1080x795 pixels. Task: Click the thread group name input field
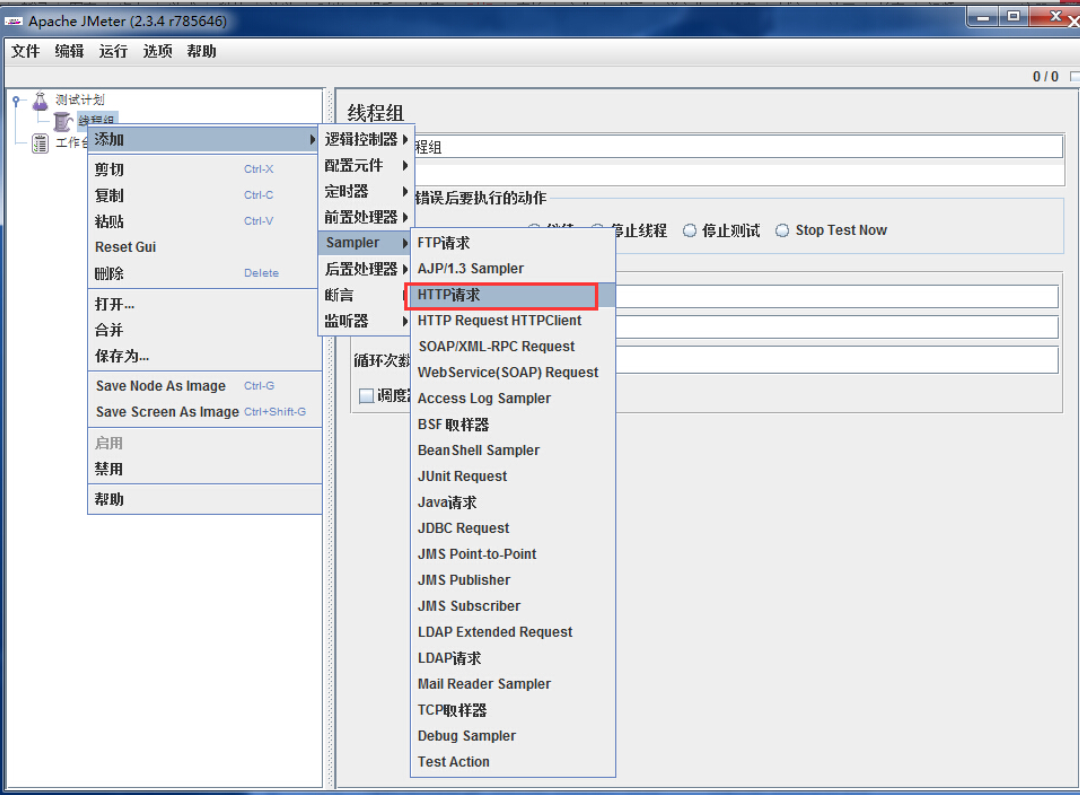pyautogui.click(x=740, y=147)
